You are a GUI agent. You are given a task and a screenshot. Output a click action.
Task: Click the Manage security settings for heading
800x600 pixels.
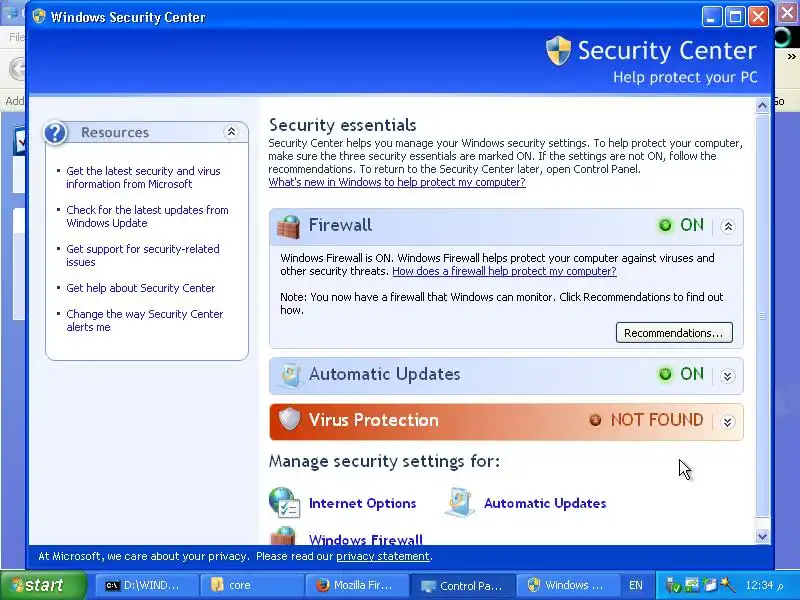coord(384,461)
